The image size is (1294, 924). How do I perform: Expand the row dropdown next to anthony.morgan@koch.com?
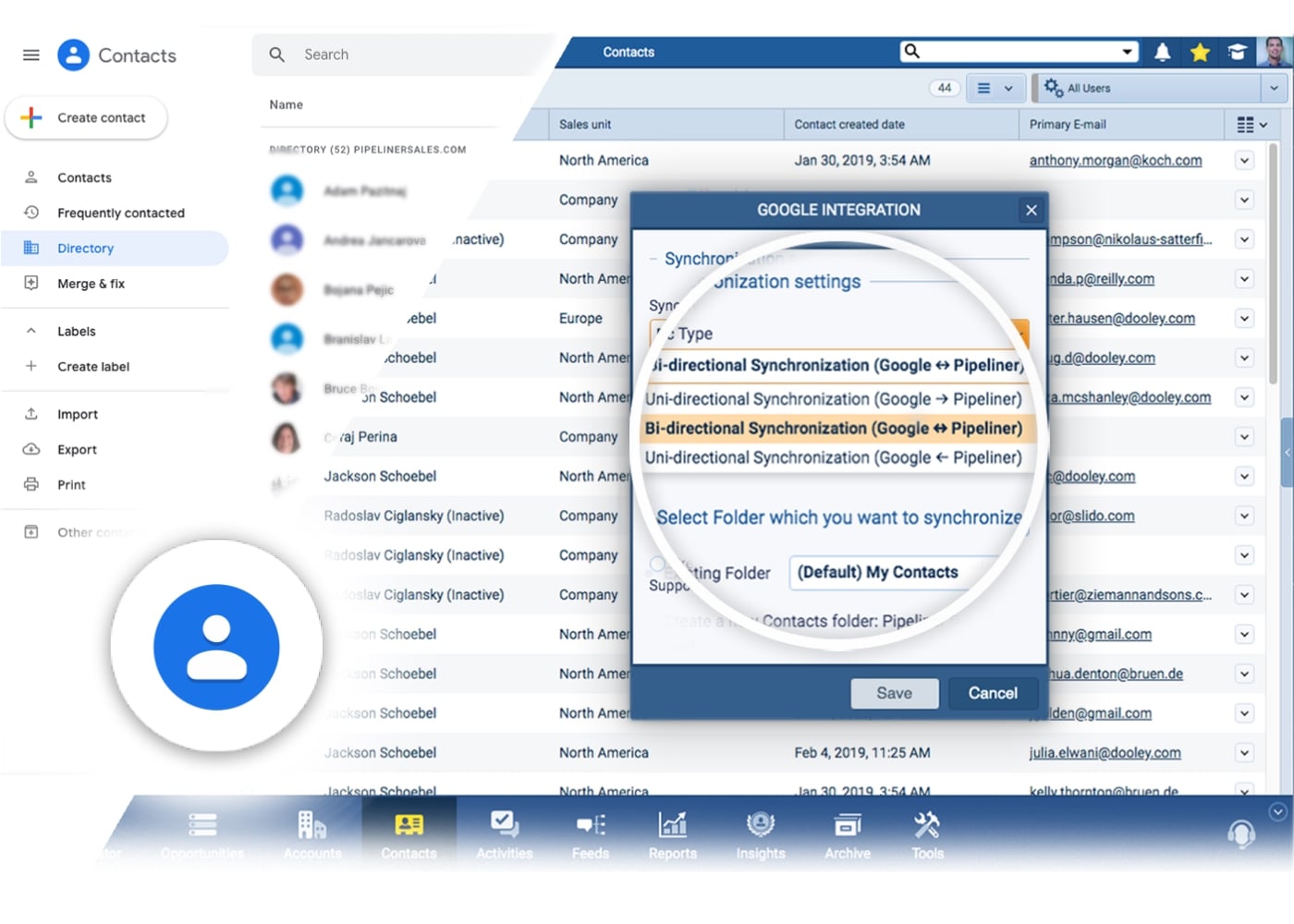(1244, 160)
